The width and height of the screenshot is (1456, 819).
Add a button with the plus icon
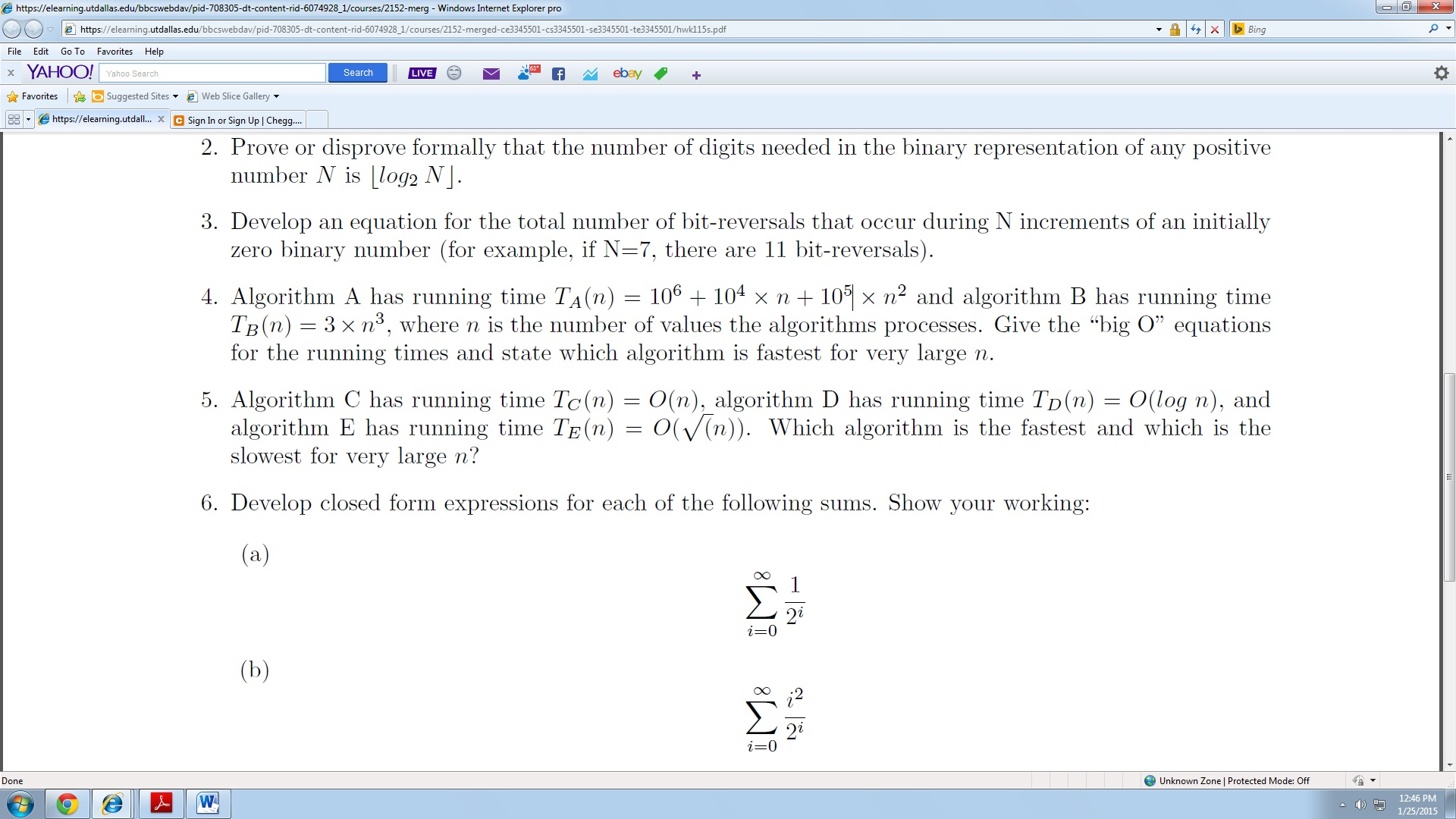coord(696,75)
